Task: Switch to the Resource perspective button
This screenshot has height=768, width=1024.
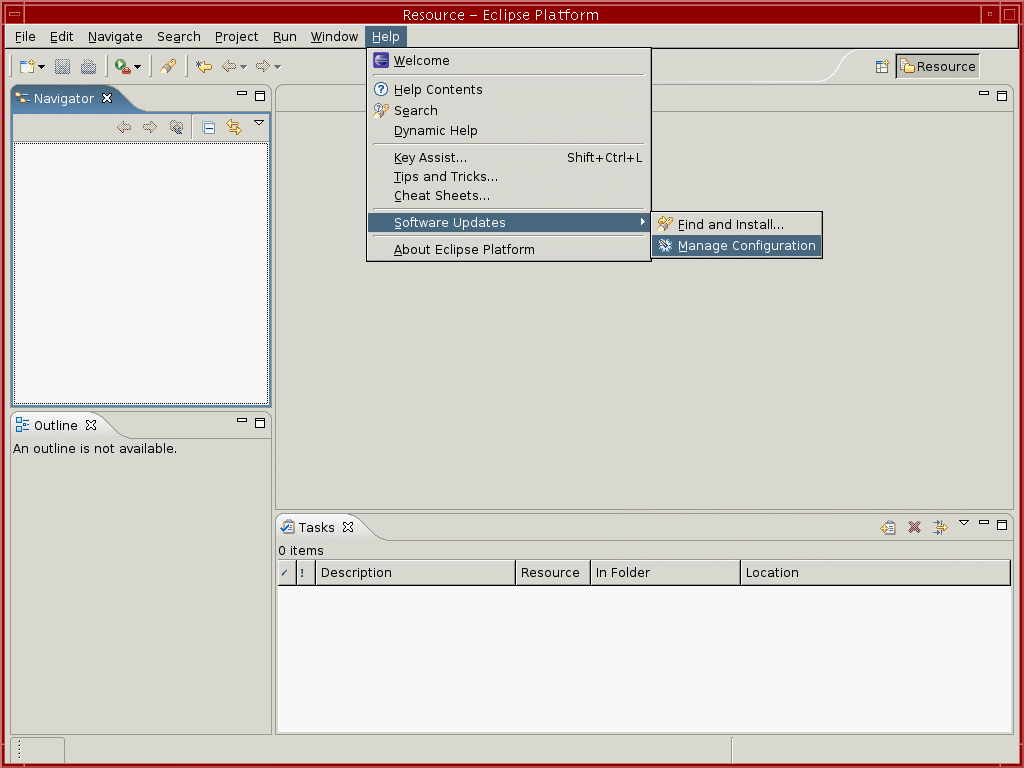Action: tap(937, 67)
